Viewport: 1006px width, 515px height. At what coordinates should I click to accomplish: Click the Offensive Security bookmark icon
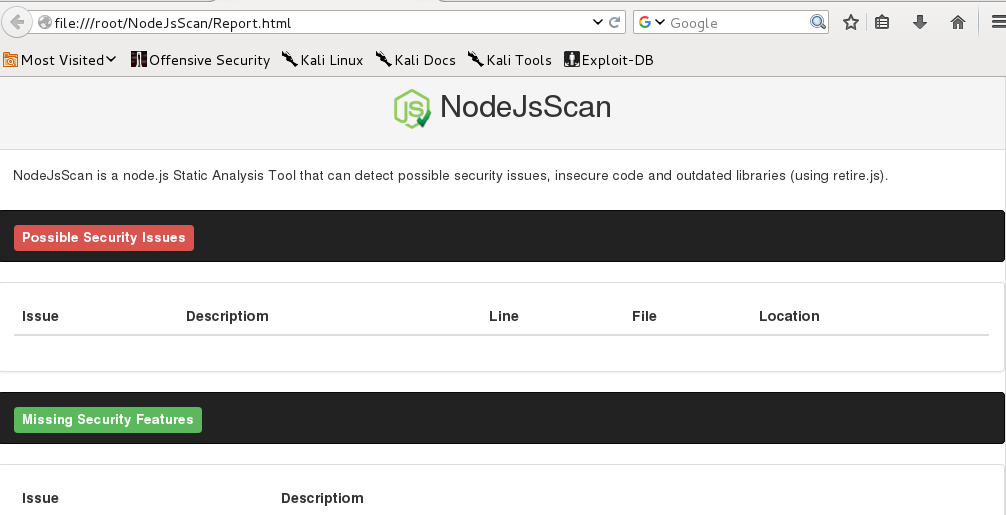139,60
